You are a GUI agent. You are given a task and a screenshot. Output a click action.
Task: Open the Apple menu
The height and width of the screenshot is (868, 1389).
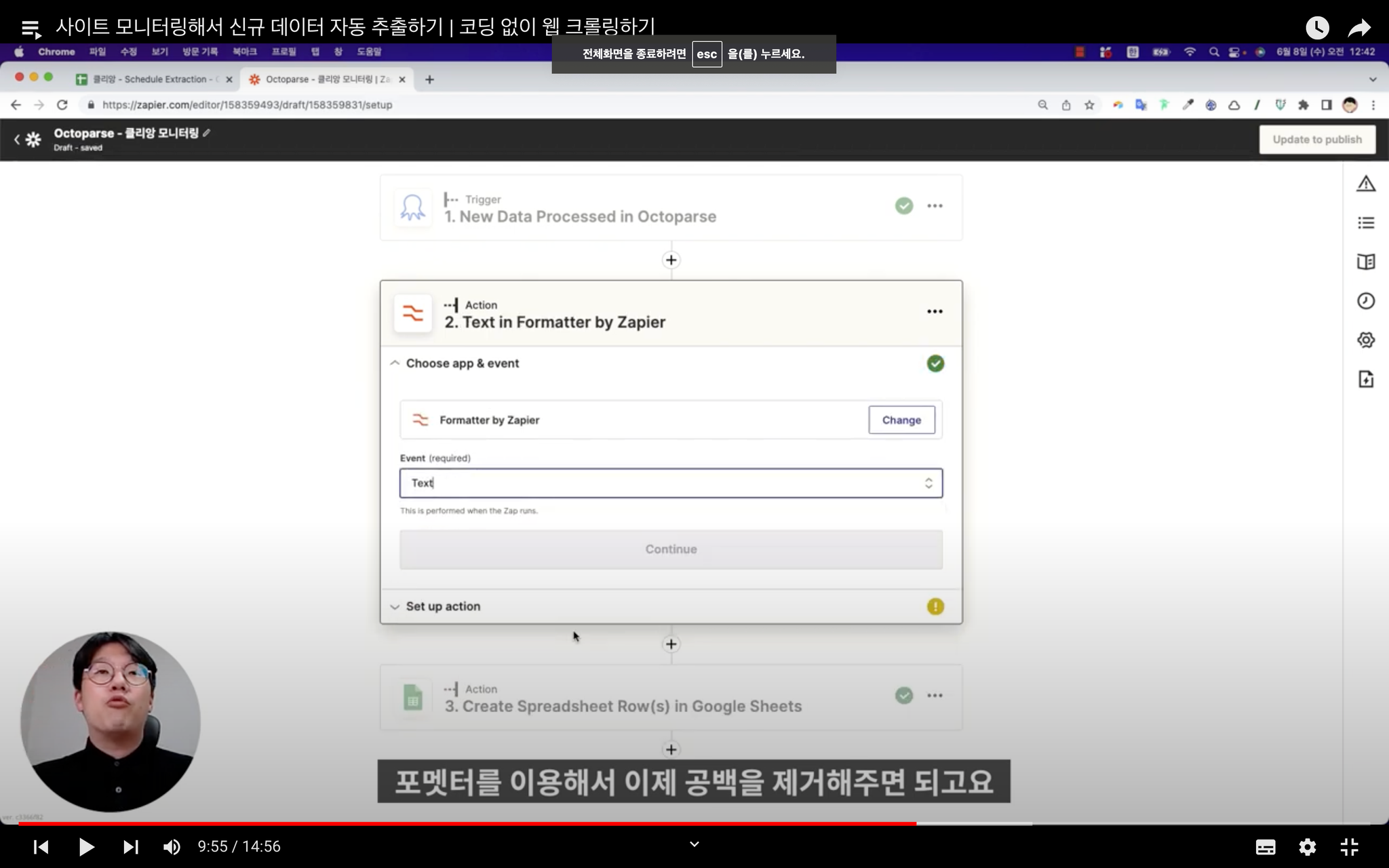(x=19, y=52)
